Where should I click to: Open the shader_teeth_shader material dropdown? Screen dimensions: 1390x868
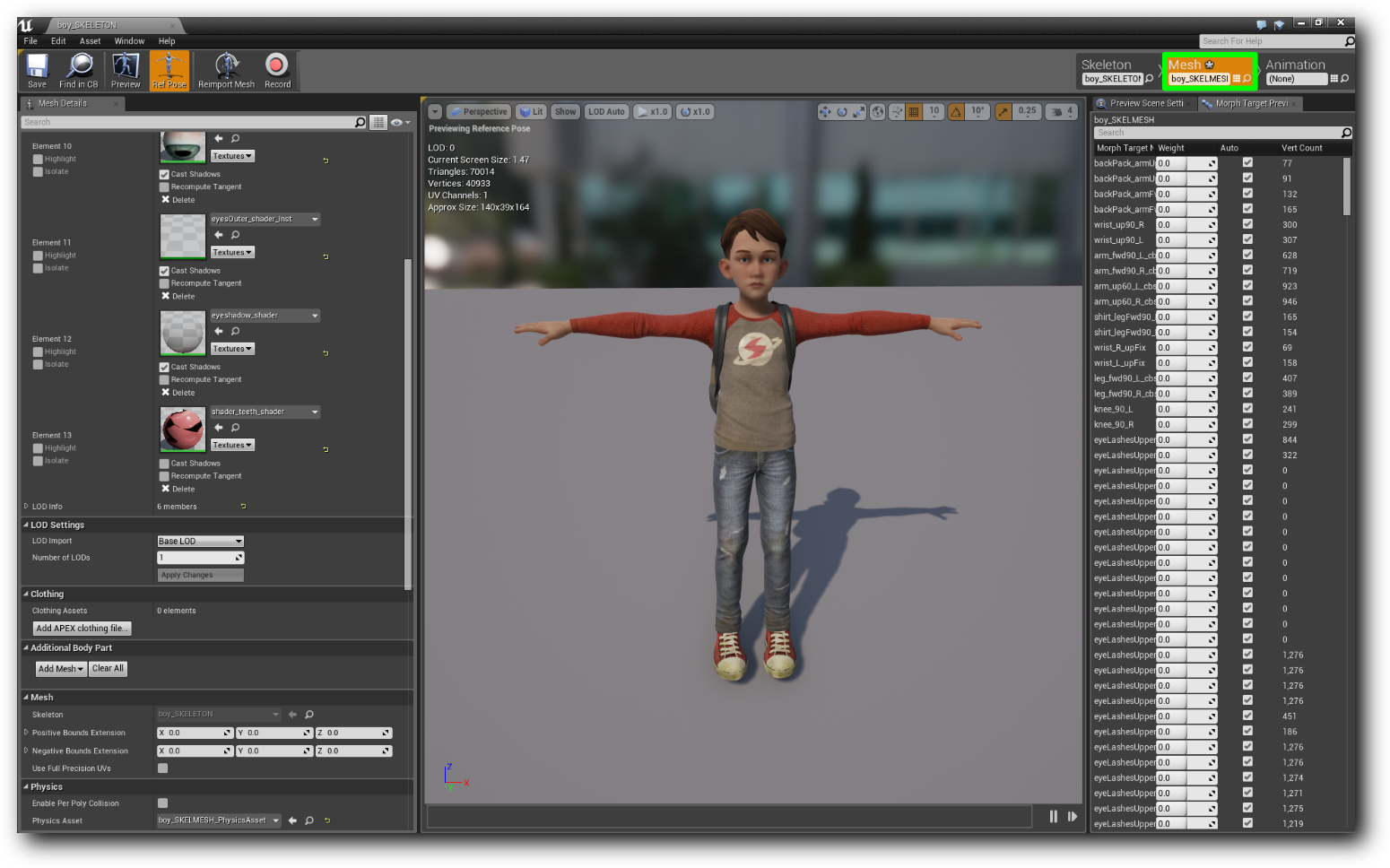(x=265, y=412)
